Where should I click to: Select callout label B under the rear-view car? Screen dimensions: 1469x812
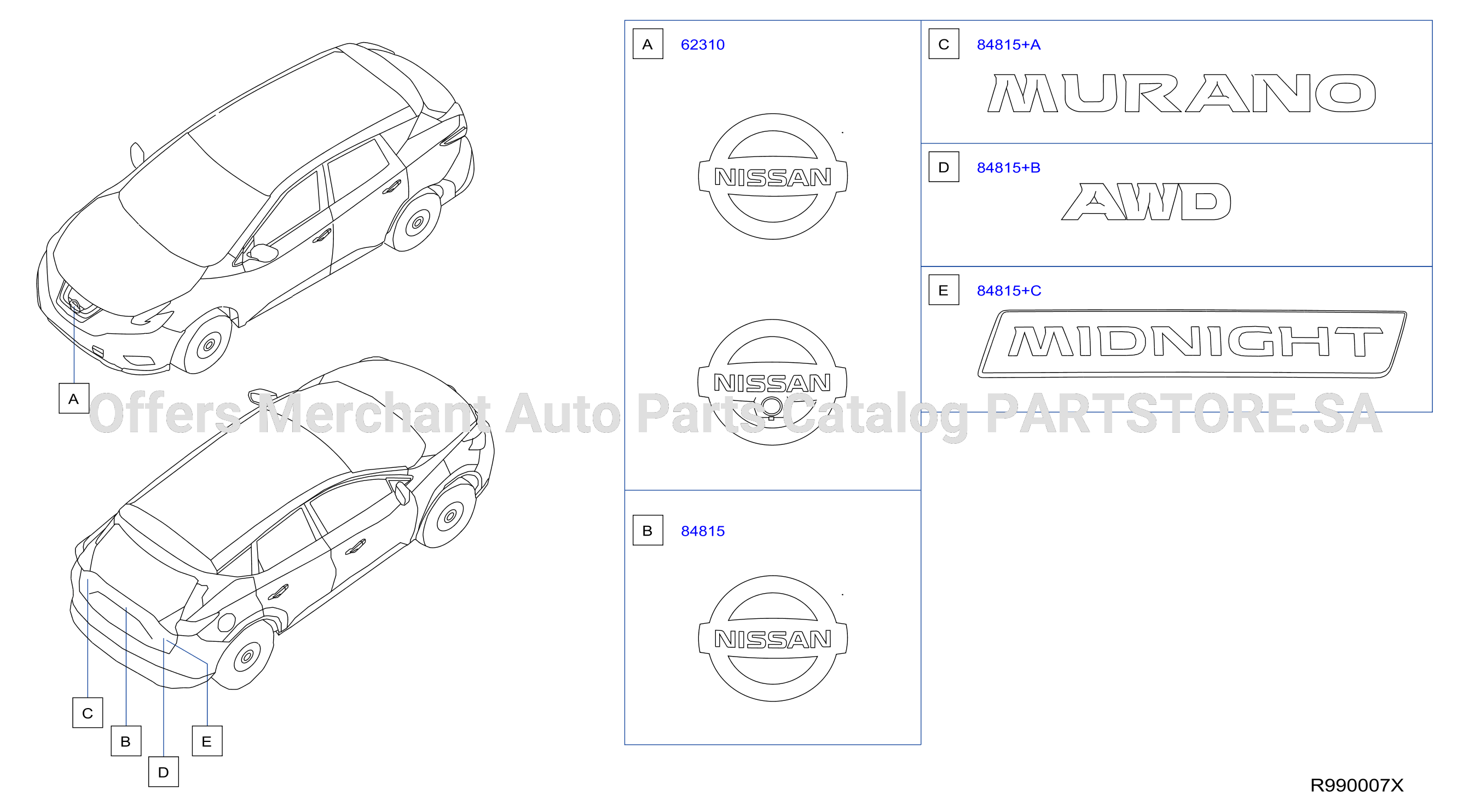[x=126, y=741]
